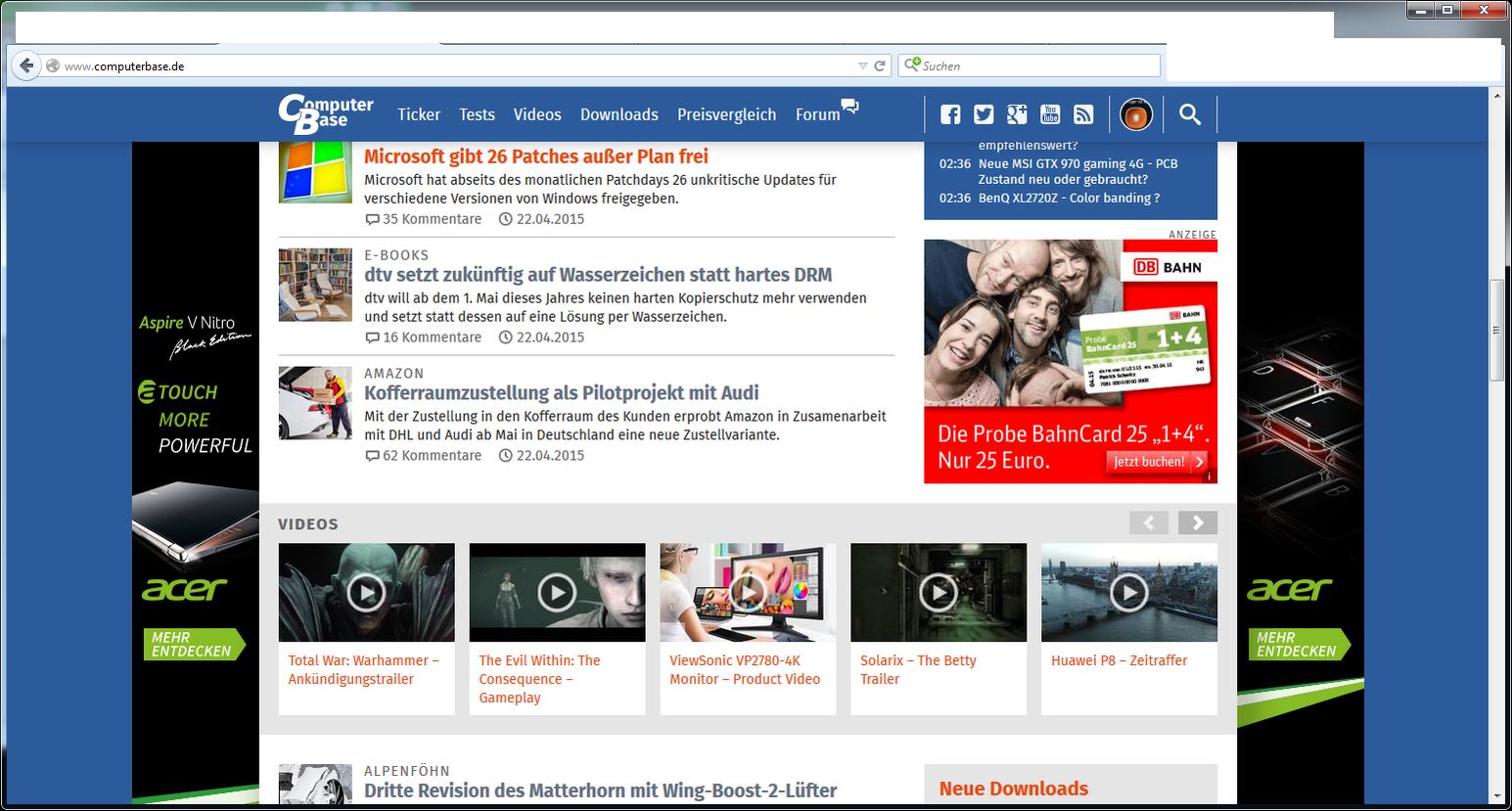Play Solarix The Betty Trailer video
Screen dimensions: 1512x811
click(x=939, y=593)
